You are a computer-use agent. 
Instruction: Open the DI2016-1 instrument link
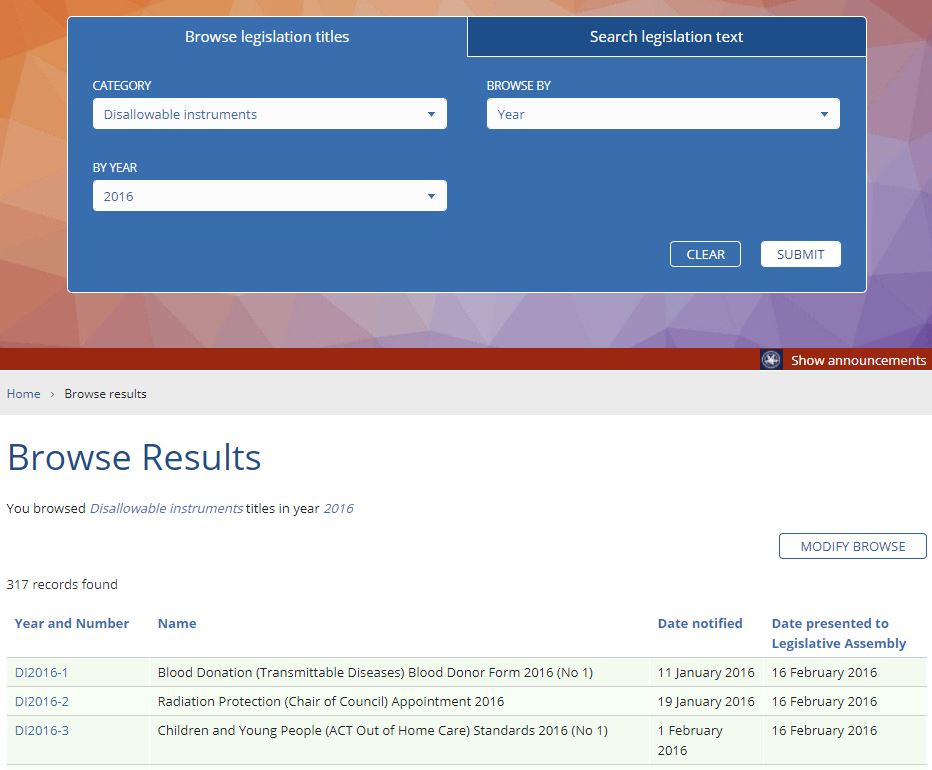tap(41, 672)
